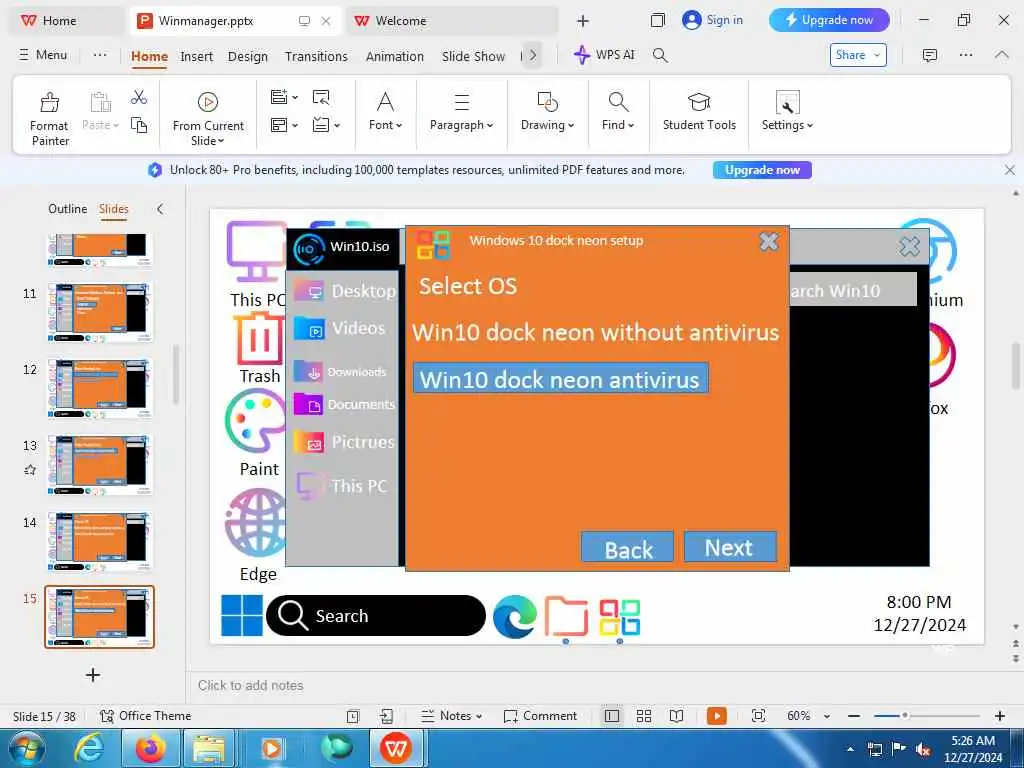The width and height of the screenshot is (1024, 768).
Task: Open the Comment pane from status bar
Action: (x=540, y=716)
